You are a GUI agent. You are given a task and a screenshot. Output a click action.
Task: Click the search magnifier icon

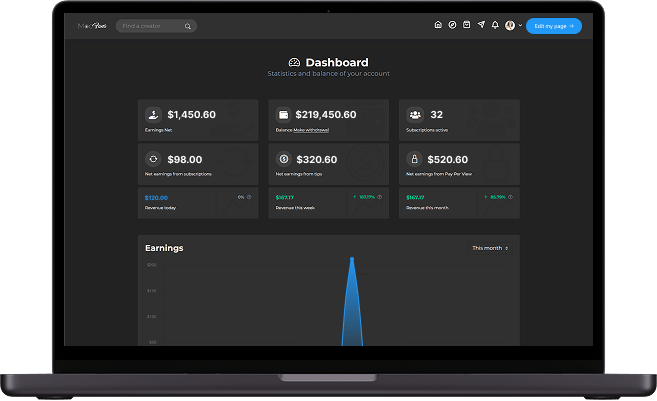tap(188, 26)
